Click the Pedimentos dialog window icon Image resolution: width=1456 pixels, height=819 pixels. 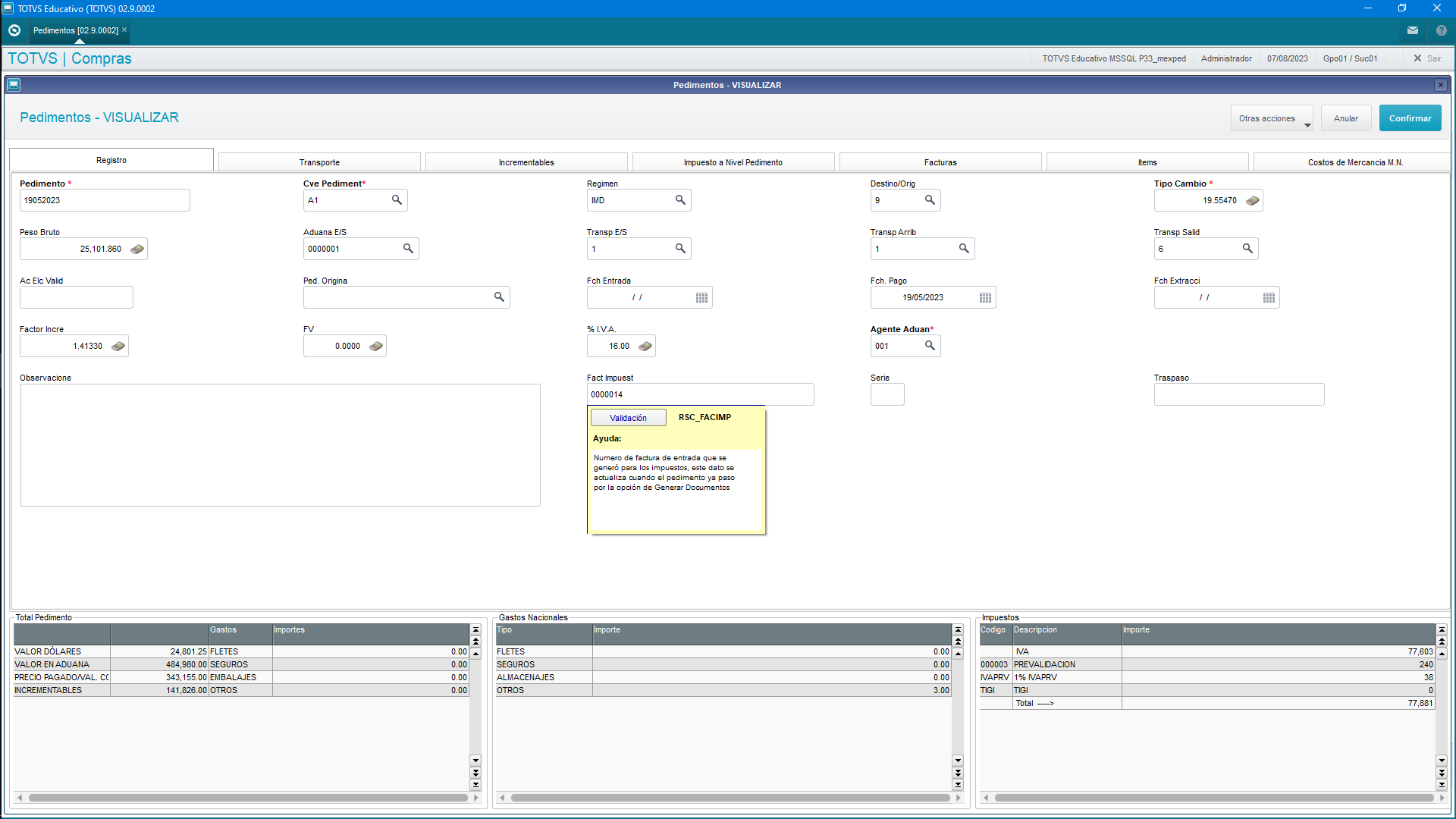click(14, 85)
